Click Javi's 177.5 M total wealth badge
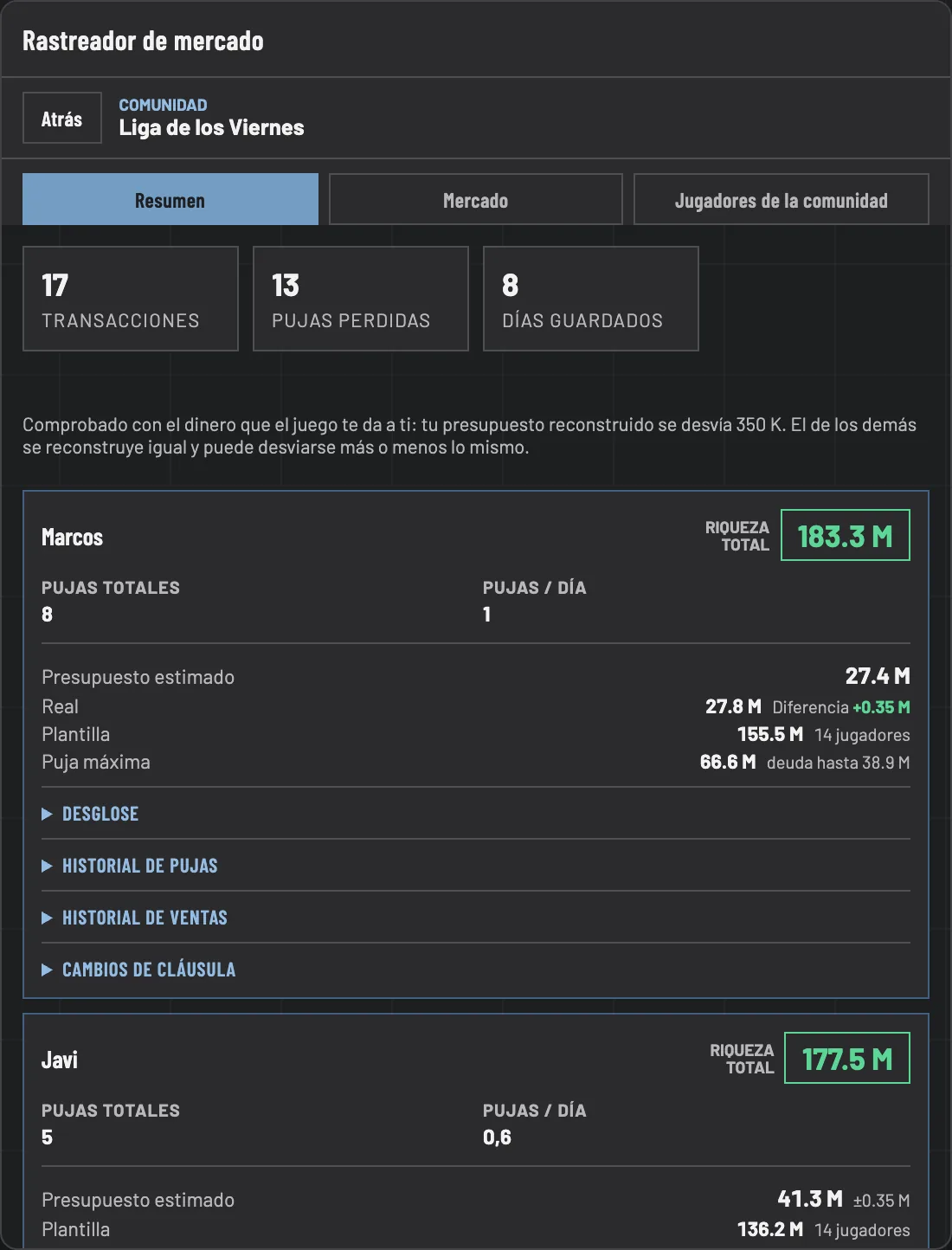The width and height of the screenshot is (952, 1250). click(847, 1058)
